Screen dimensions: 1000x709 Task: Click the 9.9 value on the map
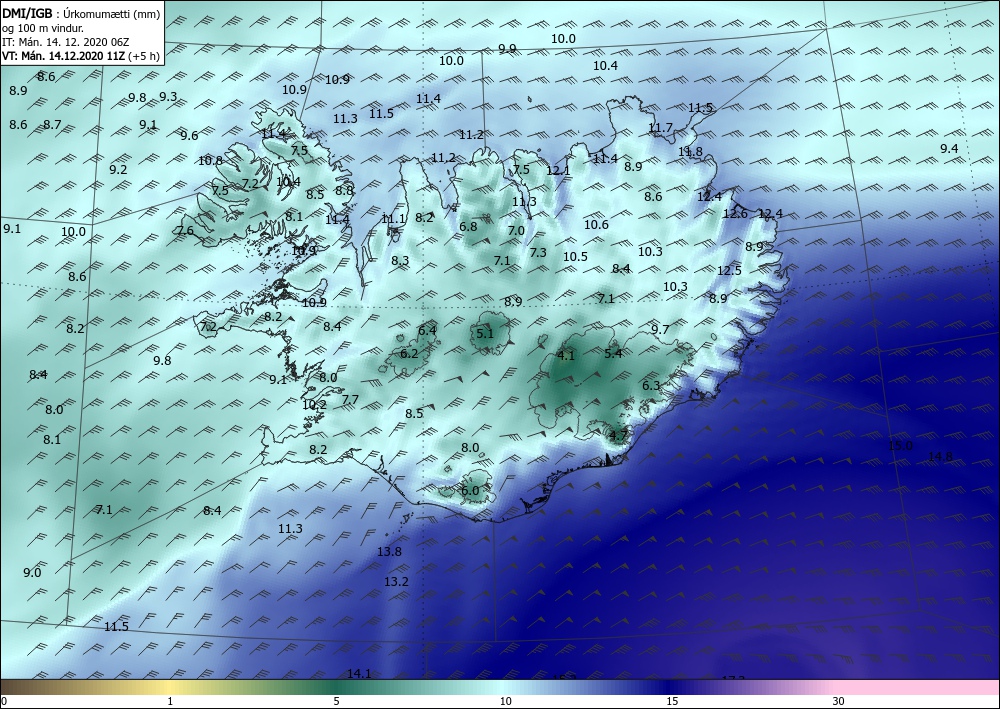pyautogui.click(x=507, y=49)
